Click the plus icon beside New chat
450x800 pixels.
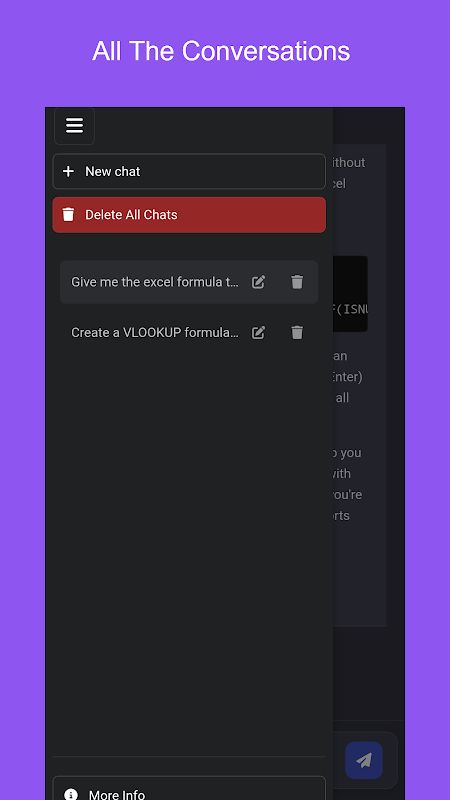[x=68, y=171]
